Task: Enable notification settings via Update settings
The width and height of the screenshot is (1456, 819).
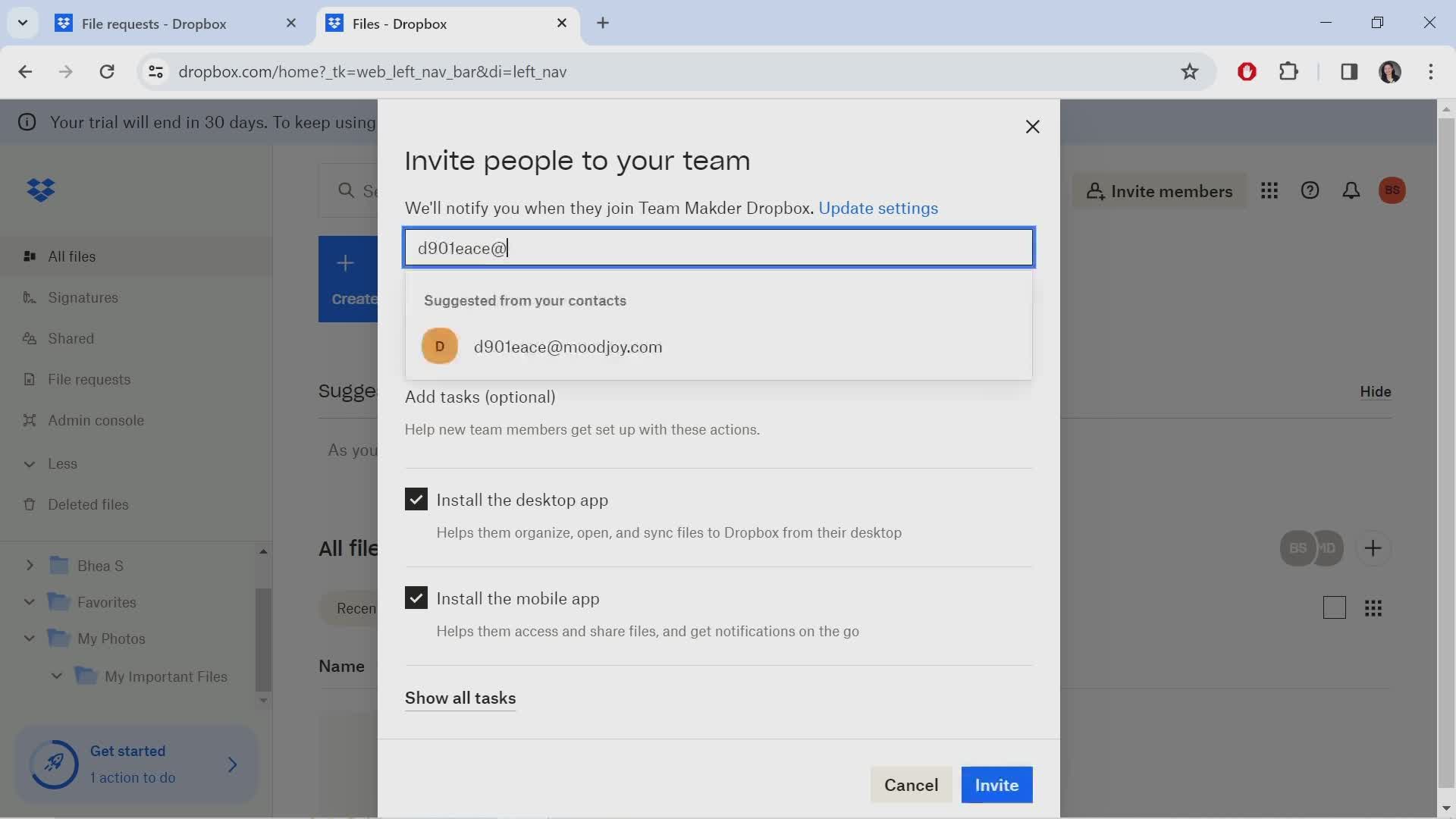Action: (x=878, y=208)
